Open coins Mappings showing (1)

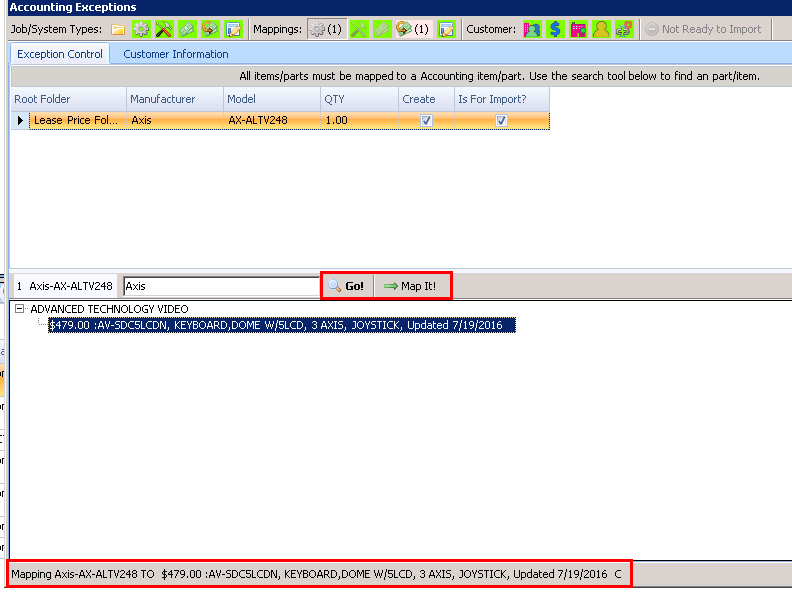point(413,29)
